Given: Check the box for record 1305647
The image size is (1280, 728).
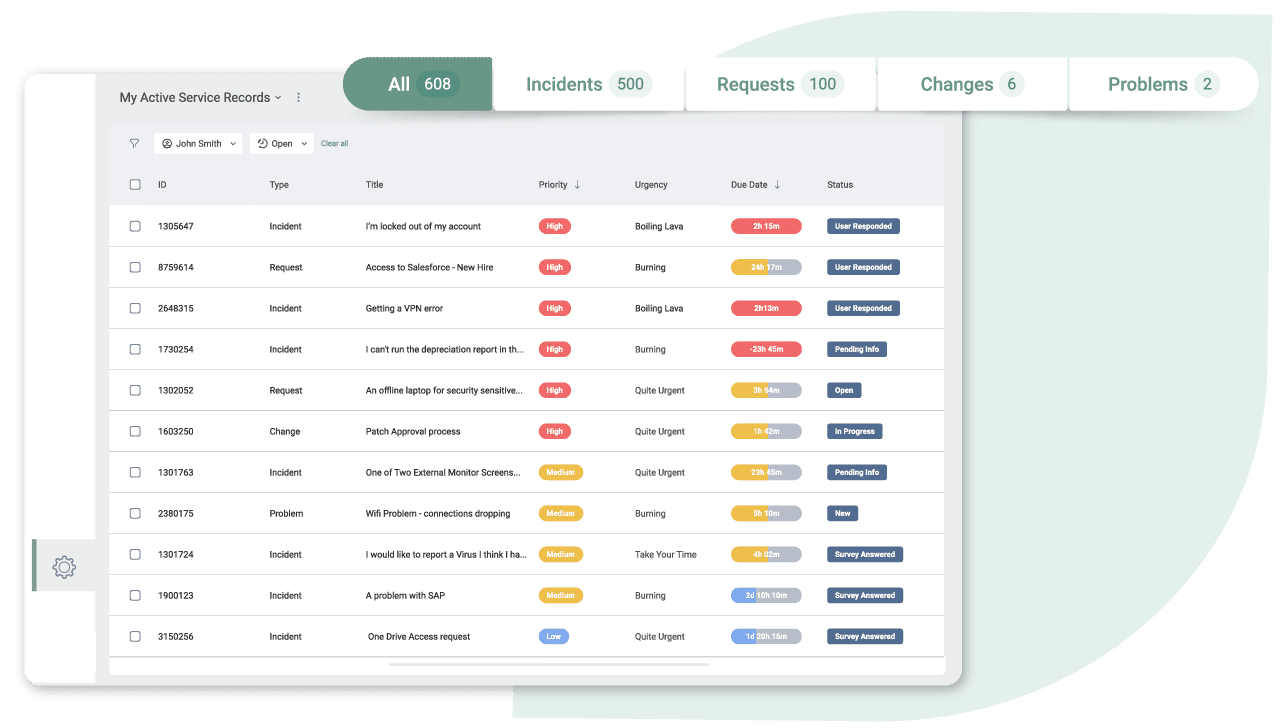Looking at the screenshot, I should point(135,226).
